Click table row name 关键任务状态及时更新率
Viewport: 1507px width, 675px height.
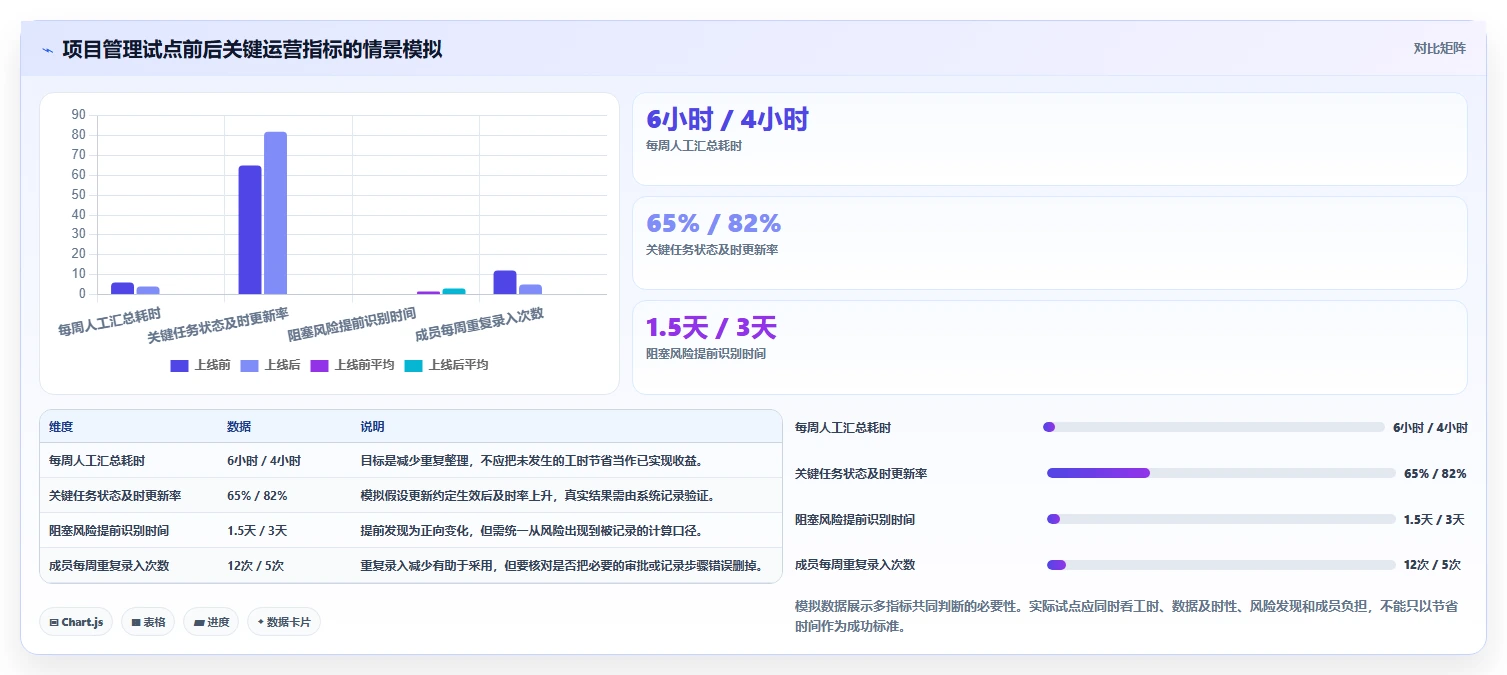(x=115, y=496)
